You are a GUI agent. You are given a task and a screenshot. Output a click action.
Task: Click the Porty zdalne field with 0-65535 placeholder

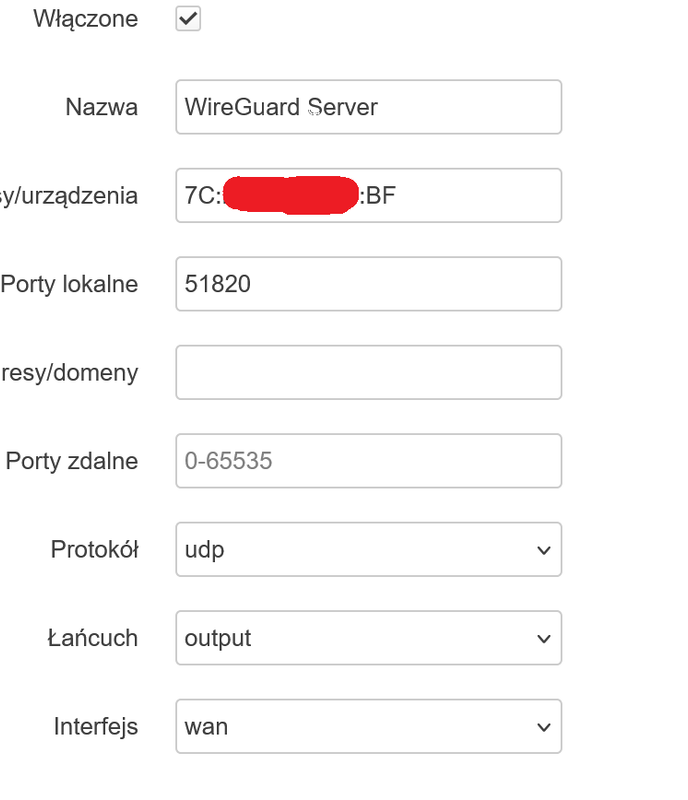click(368, 461)
